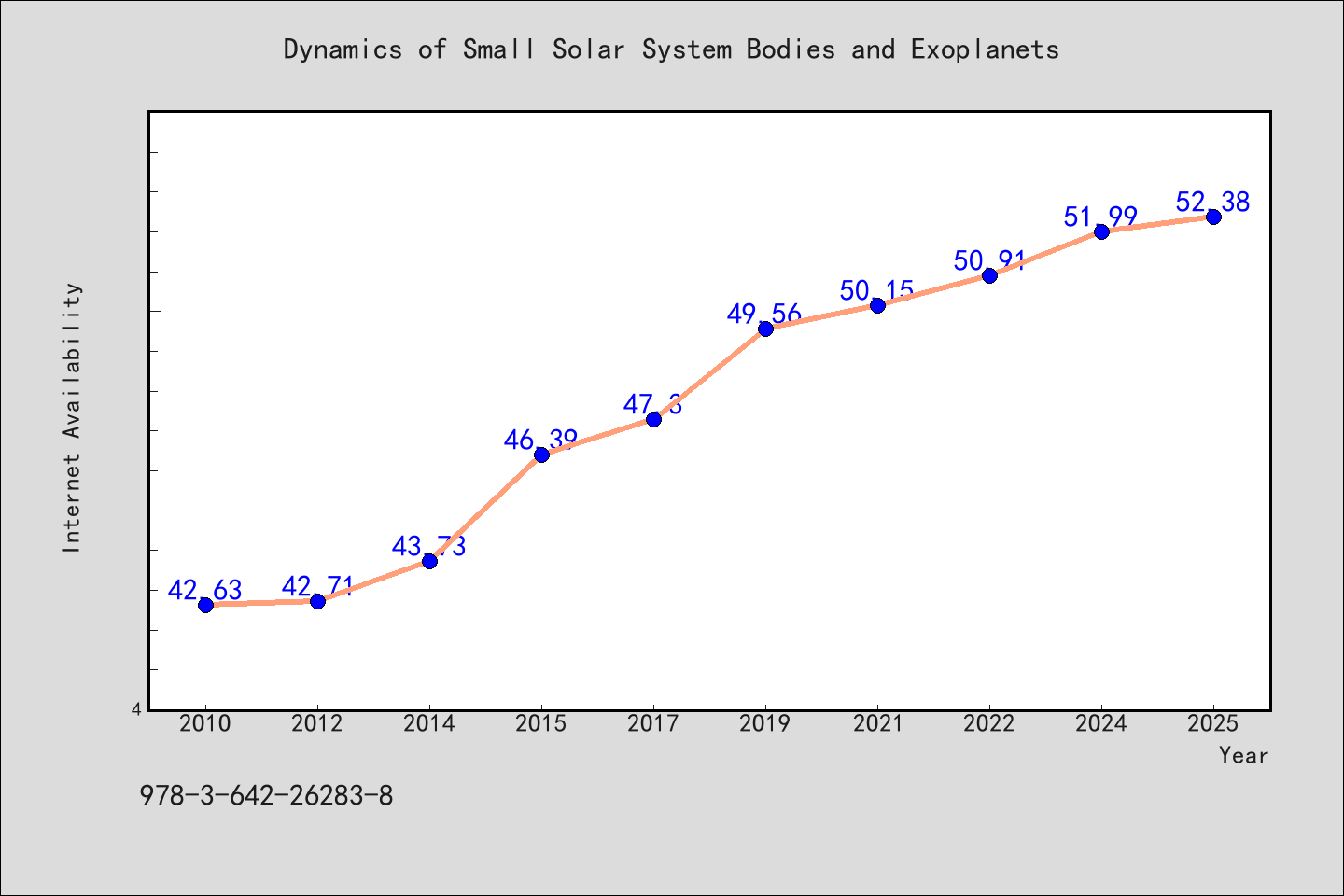Click the 2017 x-axis tick label

pyautogui.click(x=653, y=724)
